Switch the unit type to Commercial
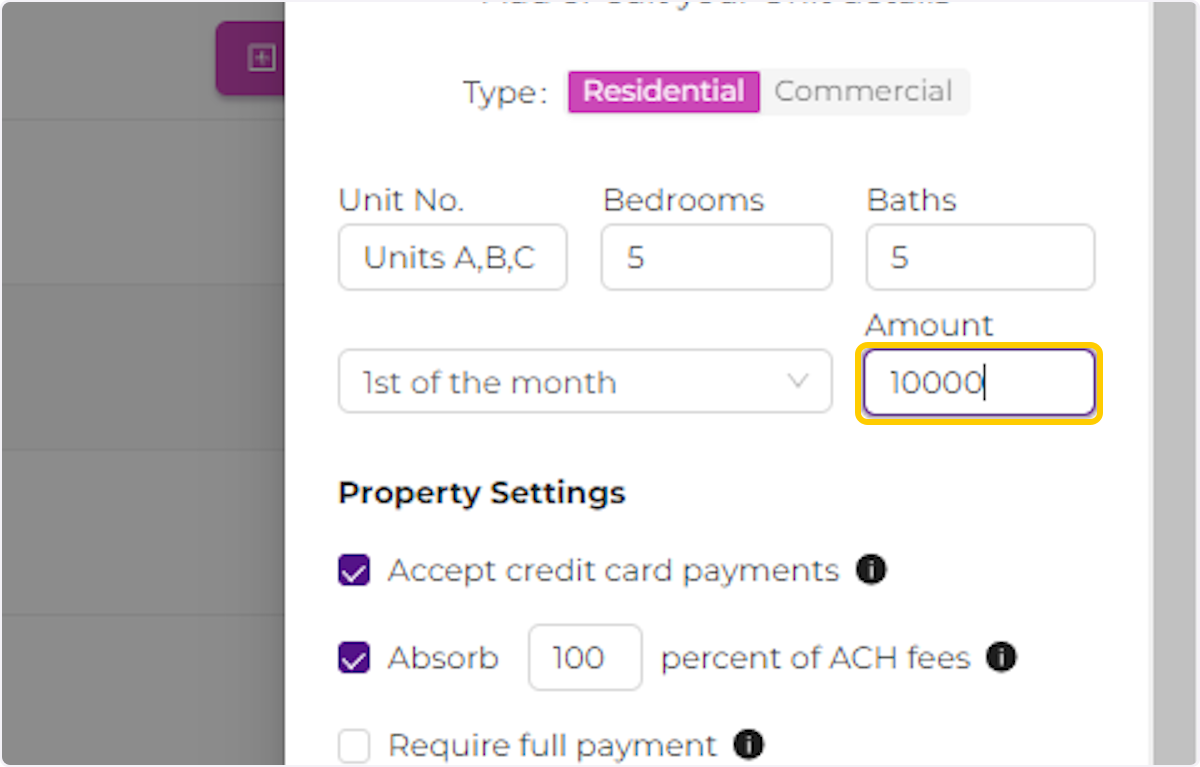The width and height of the screenshot is (1200, 767). pyautogui.click(x=864, y=91)
